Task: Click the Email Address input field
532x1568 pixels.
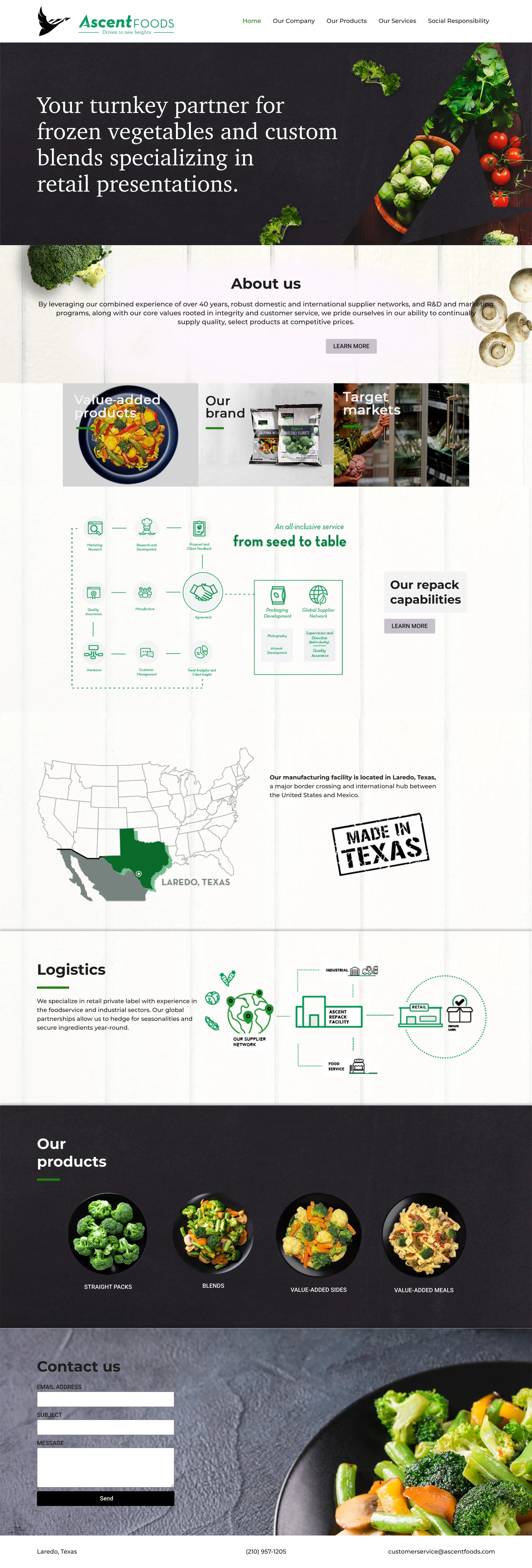Action: pyautogui.click(x=104, y=1404)
